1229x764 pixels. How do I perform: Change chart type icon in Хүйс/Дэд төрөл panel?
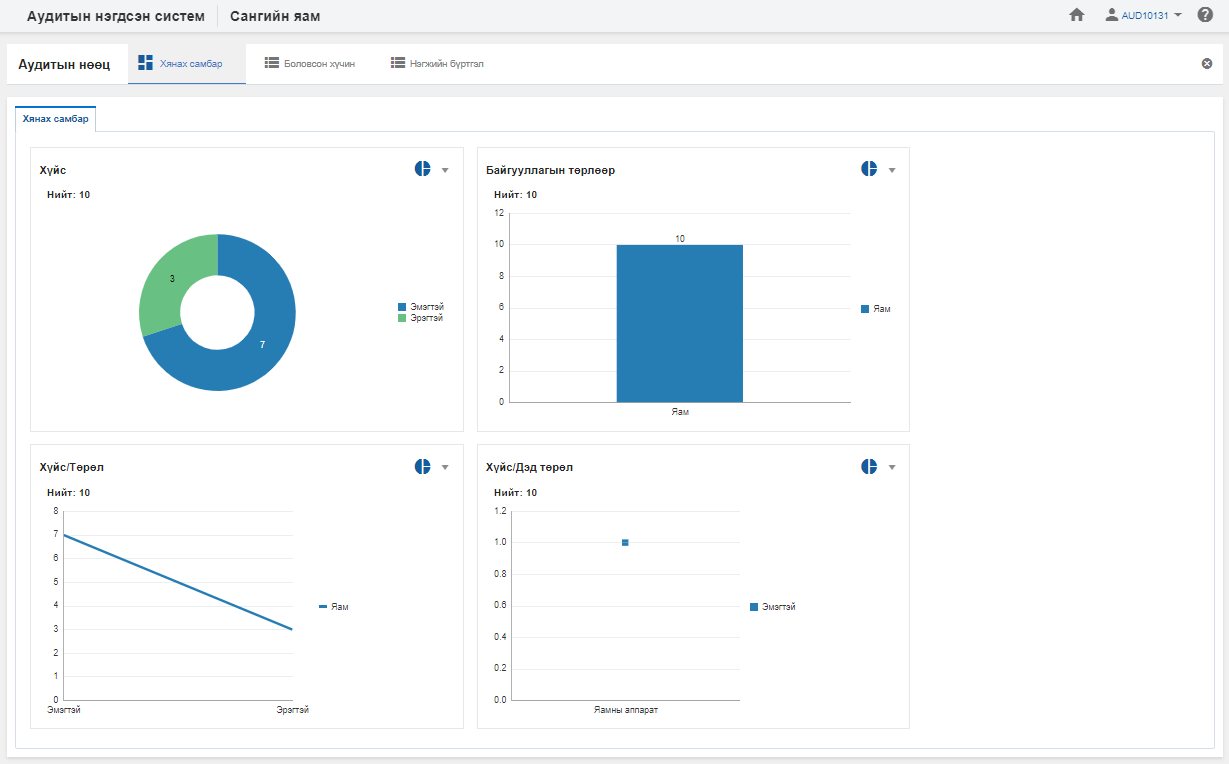click(x=869, y=467)
